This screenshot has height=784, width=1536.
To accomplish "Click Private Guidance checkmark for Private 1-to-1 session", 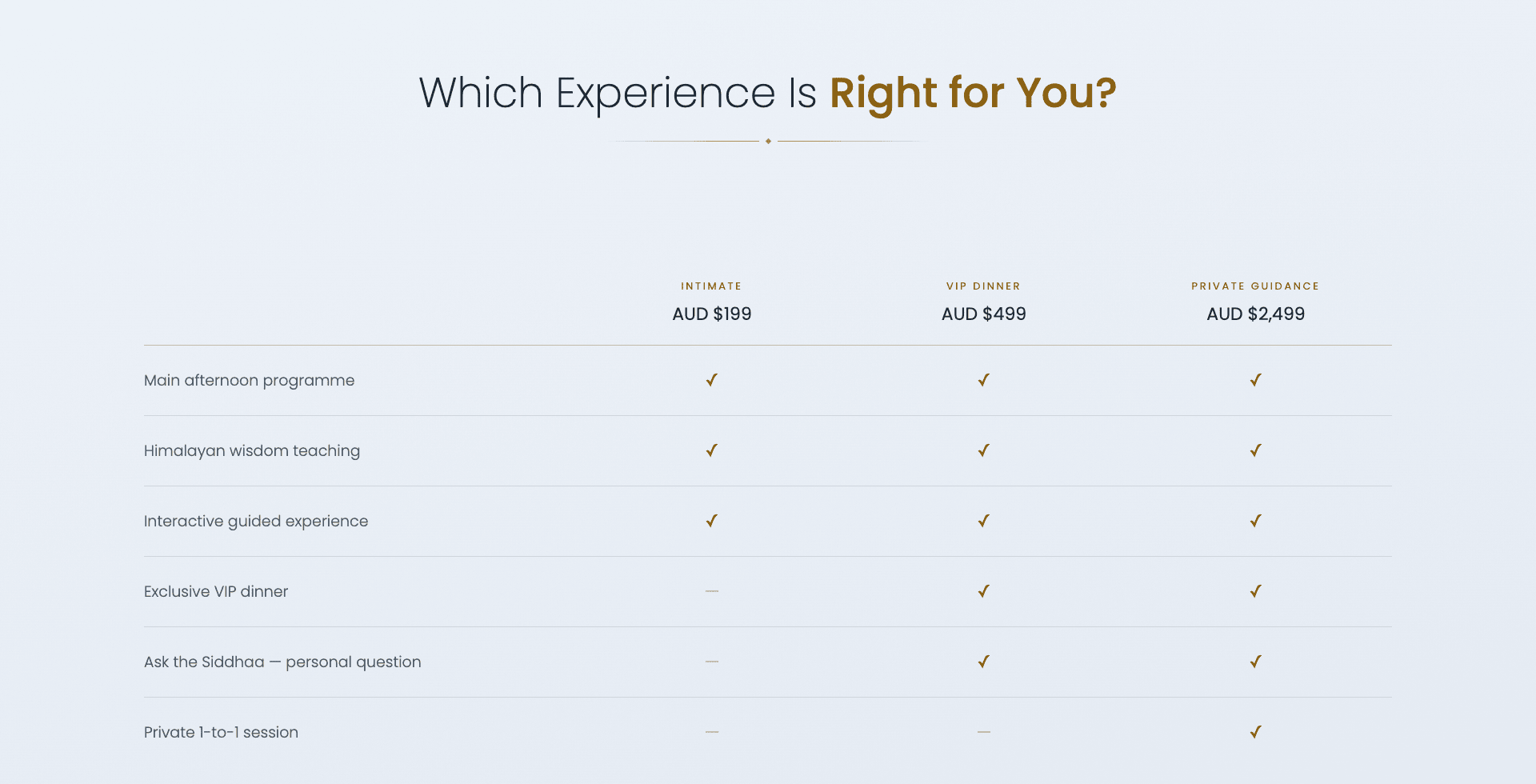I will (1256, 732).
